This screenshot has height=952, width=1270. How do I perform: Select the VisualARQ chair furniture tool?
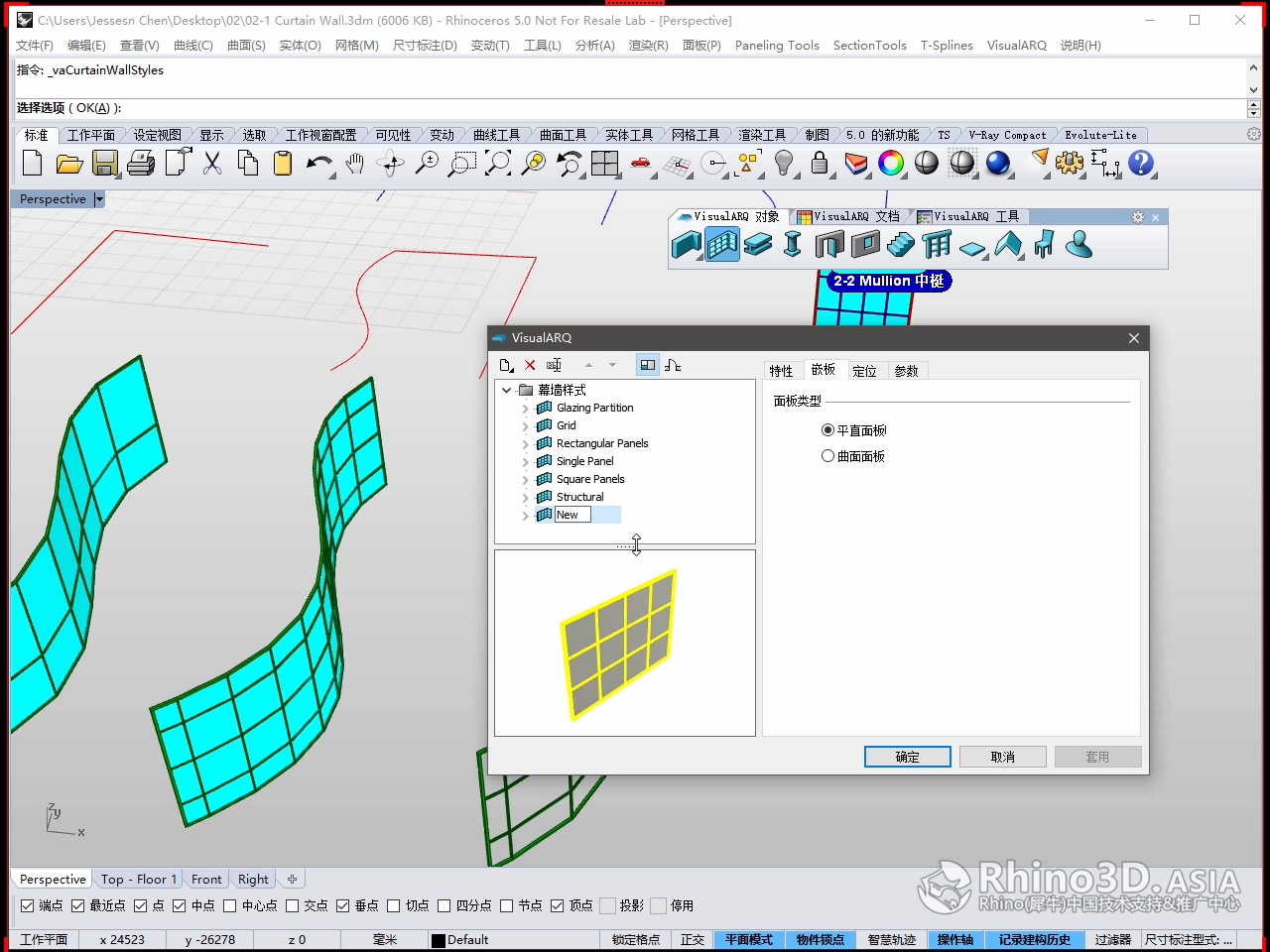(x=1044, y=244)
